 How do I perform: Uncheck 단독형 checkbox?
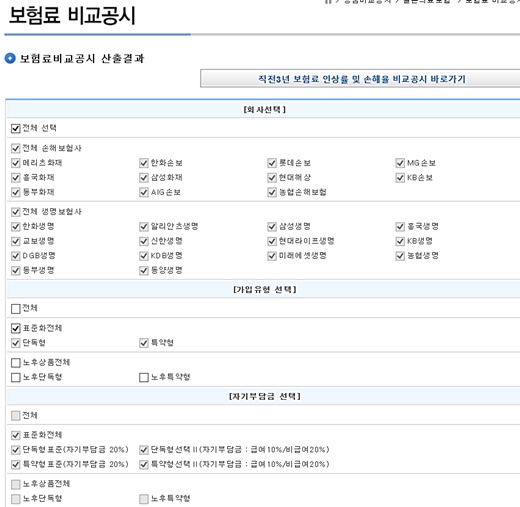click(x=16, y=343)
